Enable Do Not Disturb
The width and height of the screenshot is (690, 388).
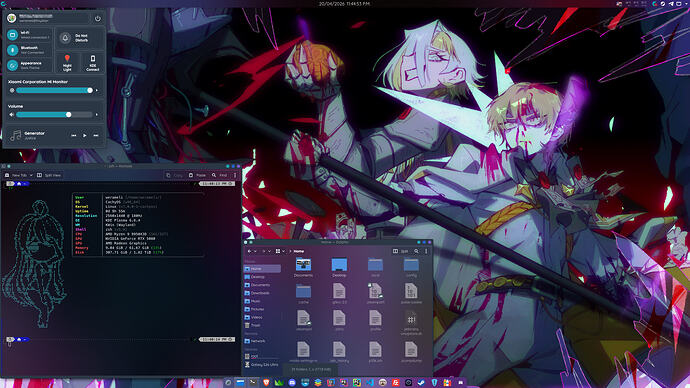tap(80, 38)
